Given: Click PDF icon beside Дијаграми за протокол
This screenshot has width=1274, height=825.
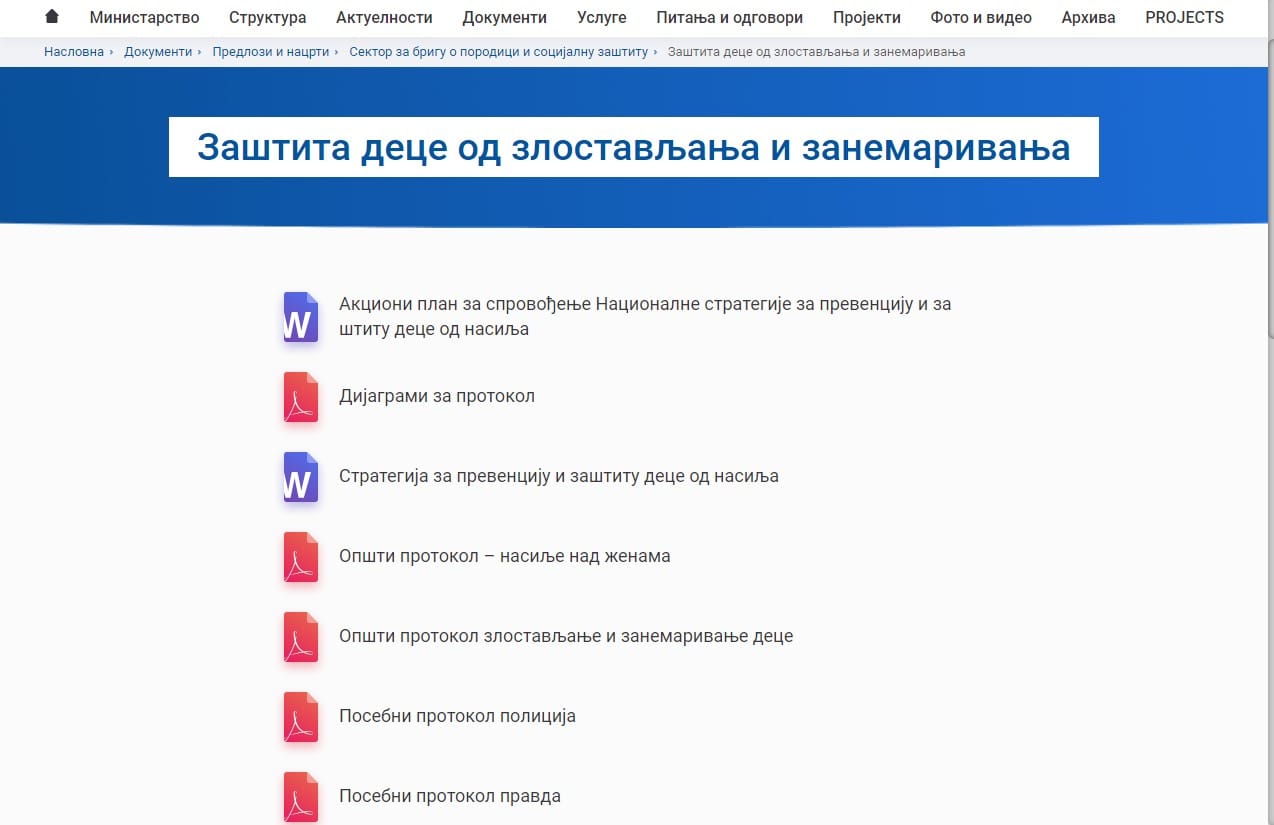Looking at the screenshot, I should click(300, 397).
